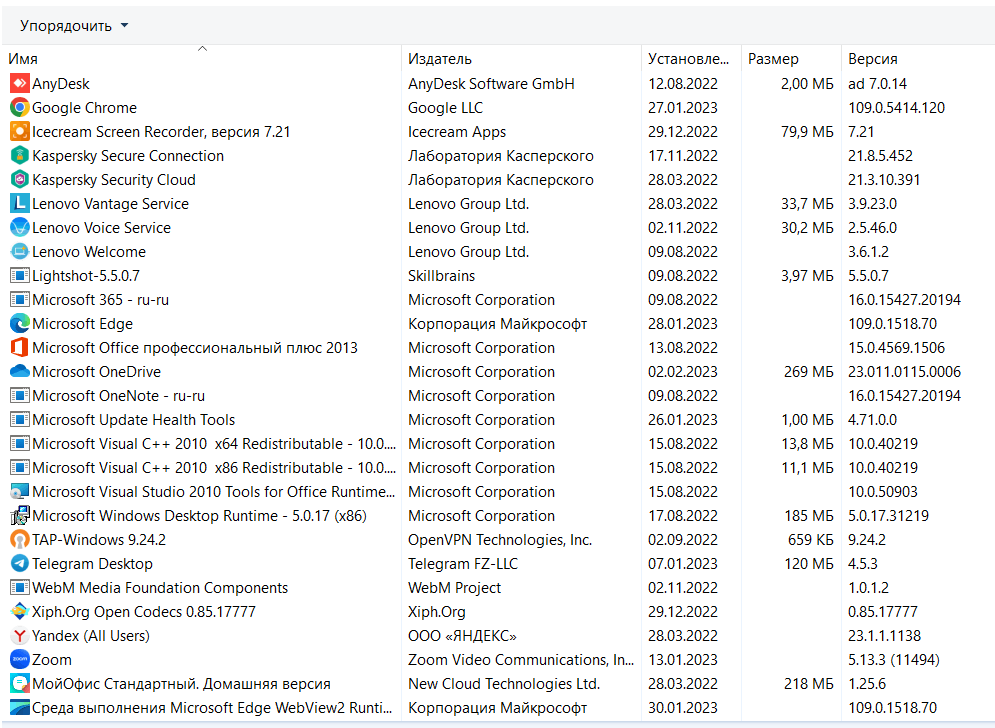The width and height of the screenshot is (995, 728).
Task: Click the Microsoft Update Health Tools icon
Action: click(x=20, y=420)
